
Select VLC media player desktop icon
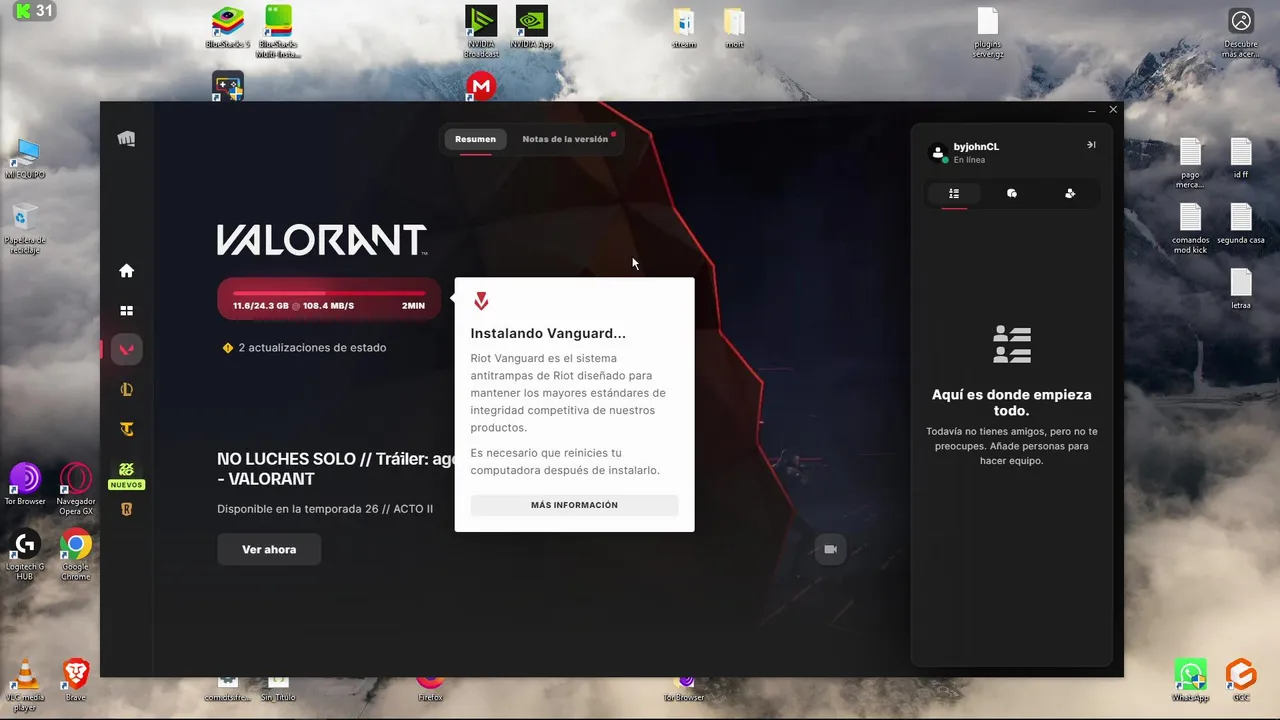[25, 684]
